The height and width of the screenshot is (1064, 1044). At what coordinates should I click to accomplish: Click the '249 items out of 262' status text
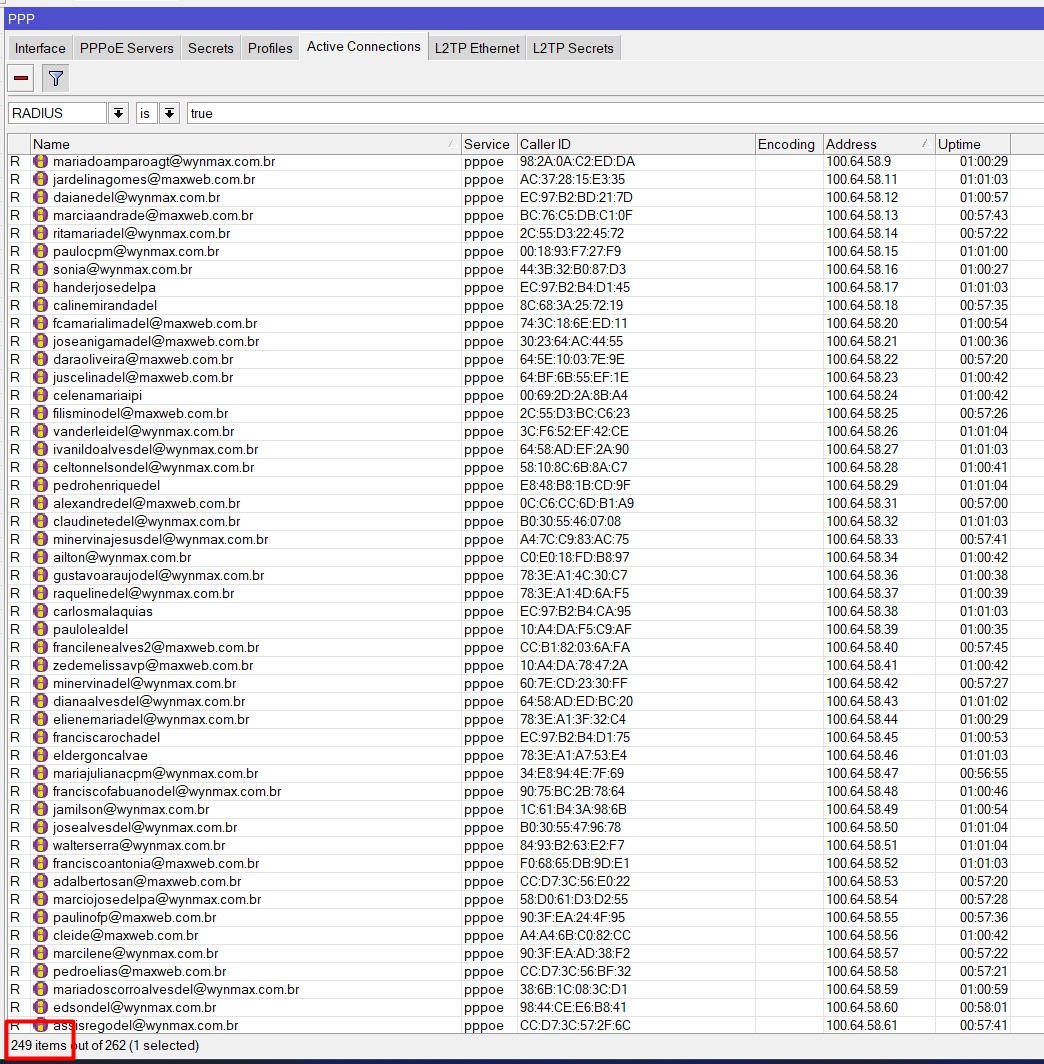(68, 1045)
